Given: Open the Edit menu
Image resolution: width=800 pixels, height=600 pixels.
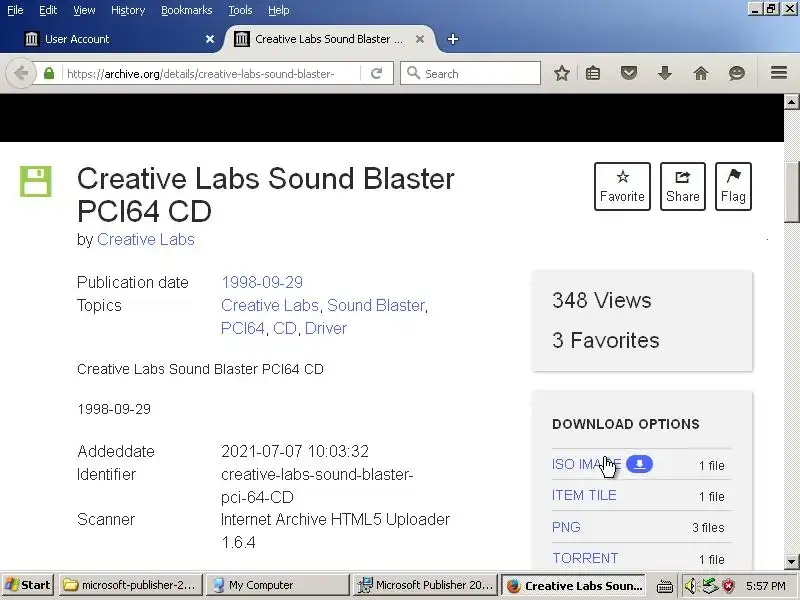Looking at the screenshot, I should coord(48,10).
